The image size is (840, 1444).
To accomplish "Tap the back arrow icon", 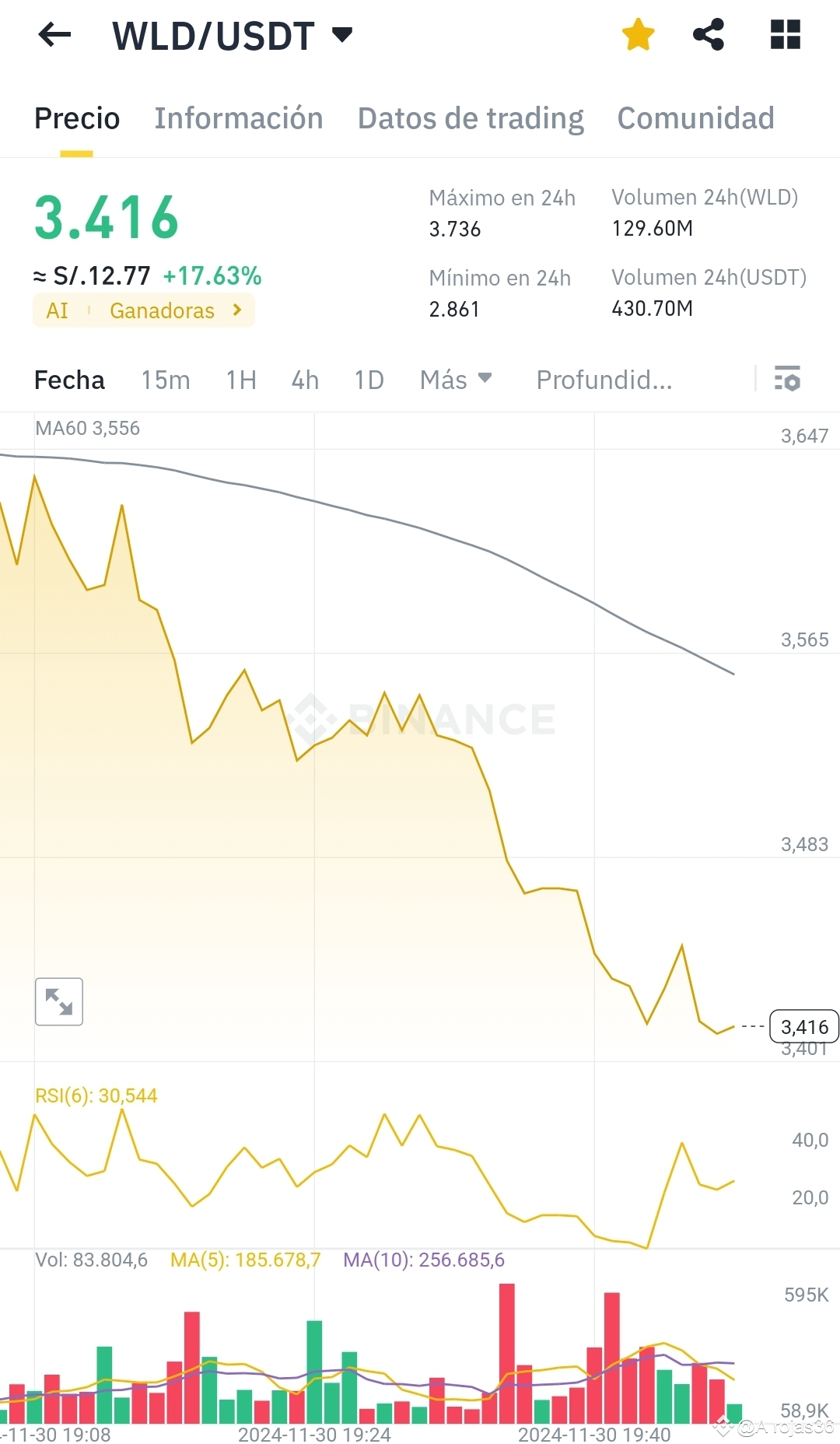I will [54, 35].
